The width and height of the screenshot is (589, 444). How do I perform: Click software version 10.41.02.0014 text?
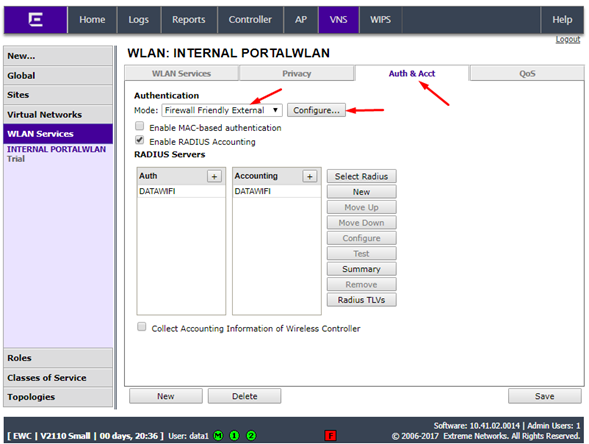coord(477,426)
